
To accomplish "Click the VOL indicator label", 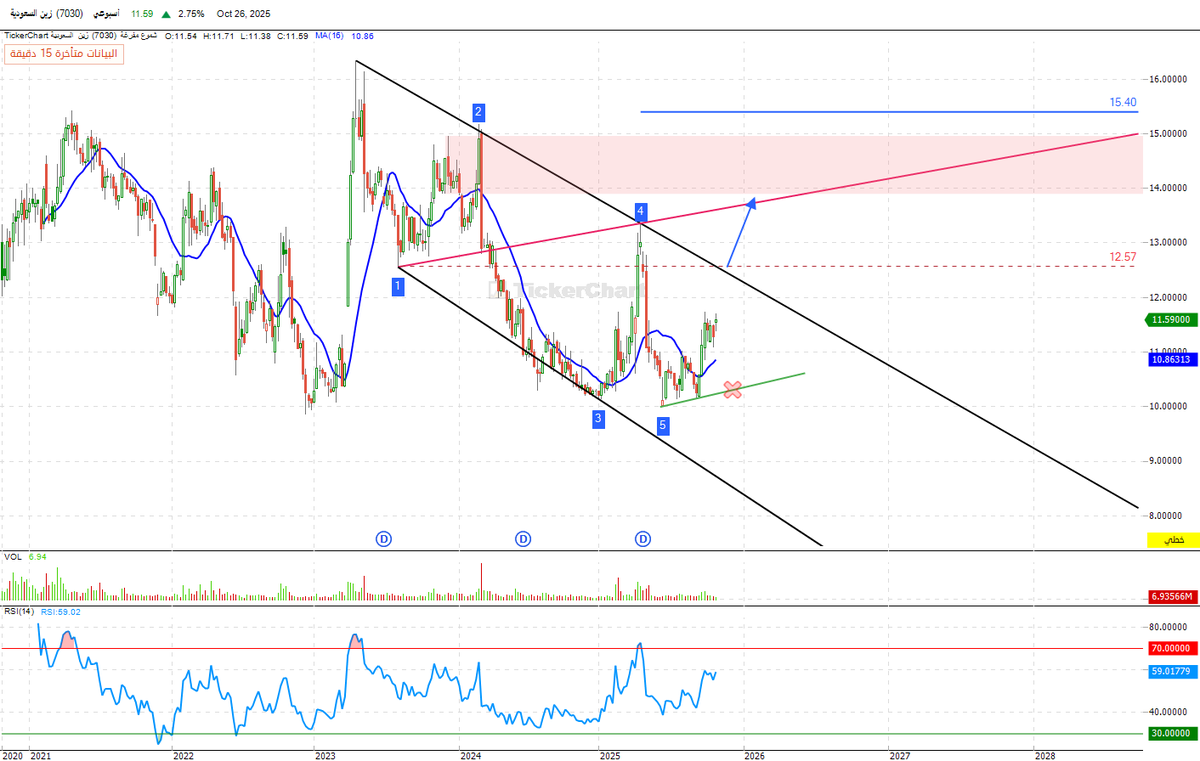I will (13, 556).
